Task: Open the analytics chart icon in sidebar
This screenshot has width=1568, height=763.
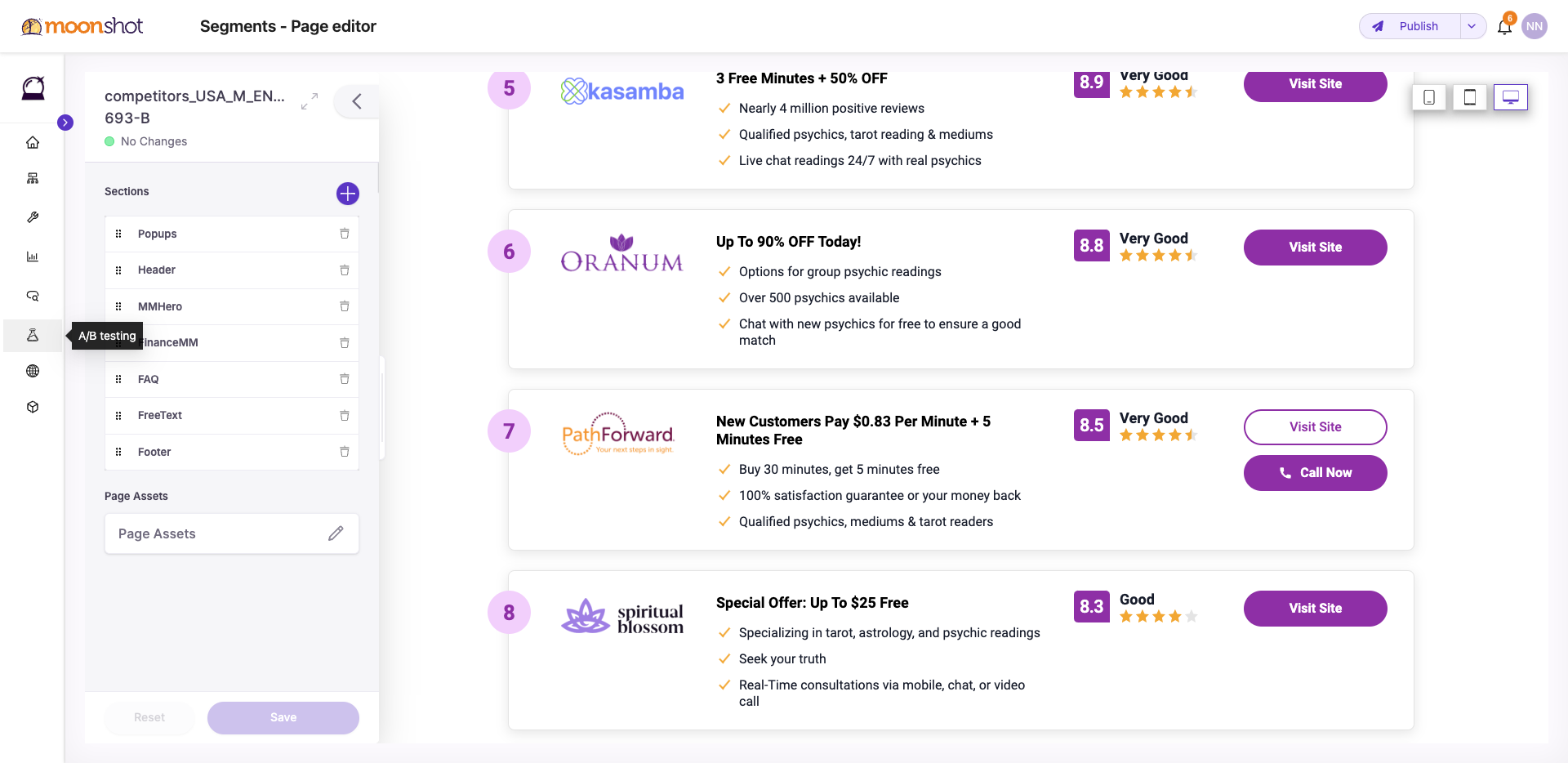Action: tap(33, 257)
